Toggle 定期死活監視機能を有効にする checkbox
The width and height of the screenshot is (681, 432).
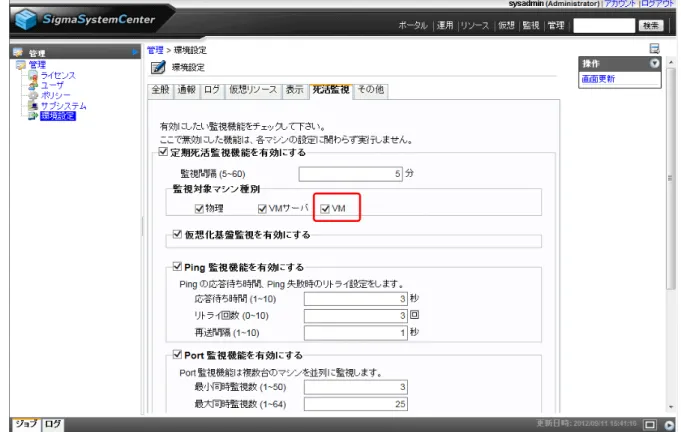coord(163,152)
